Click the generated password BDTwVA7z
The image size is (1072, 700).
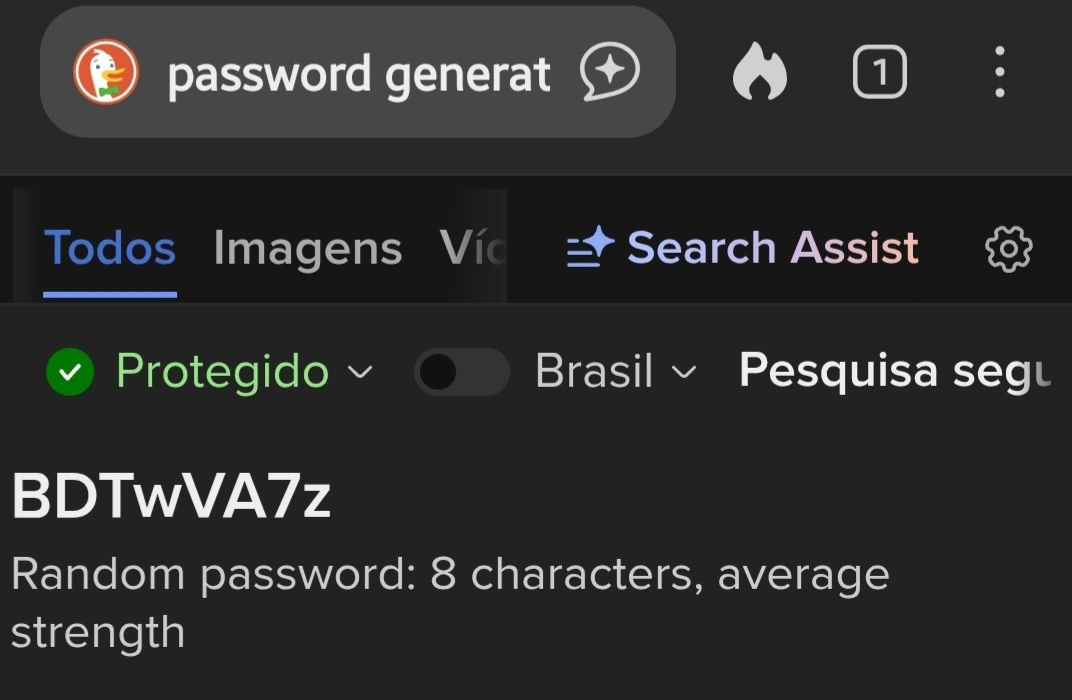click(x=171, y=497)
